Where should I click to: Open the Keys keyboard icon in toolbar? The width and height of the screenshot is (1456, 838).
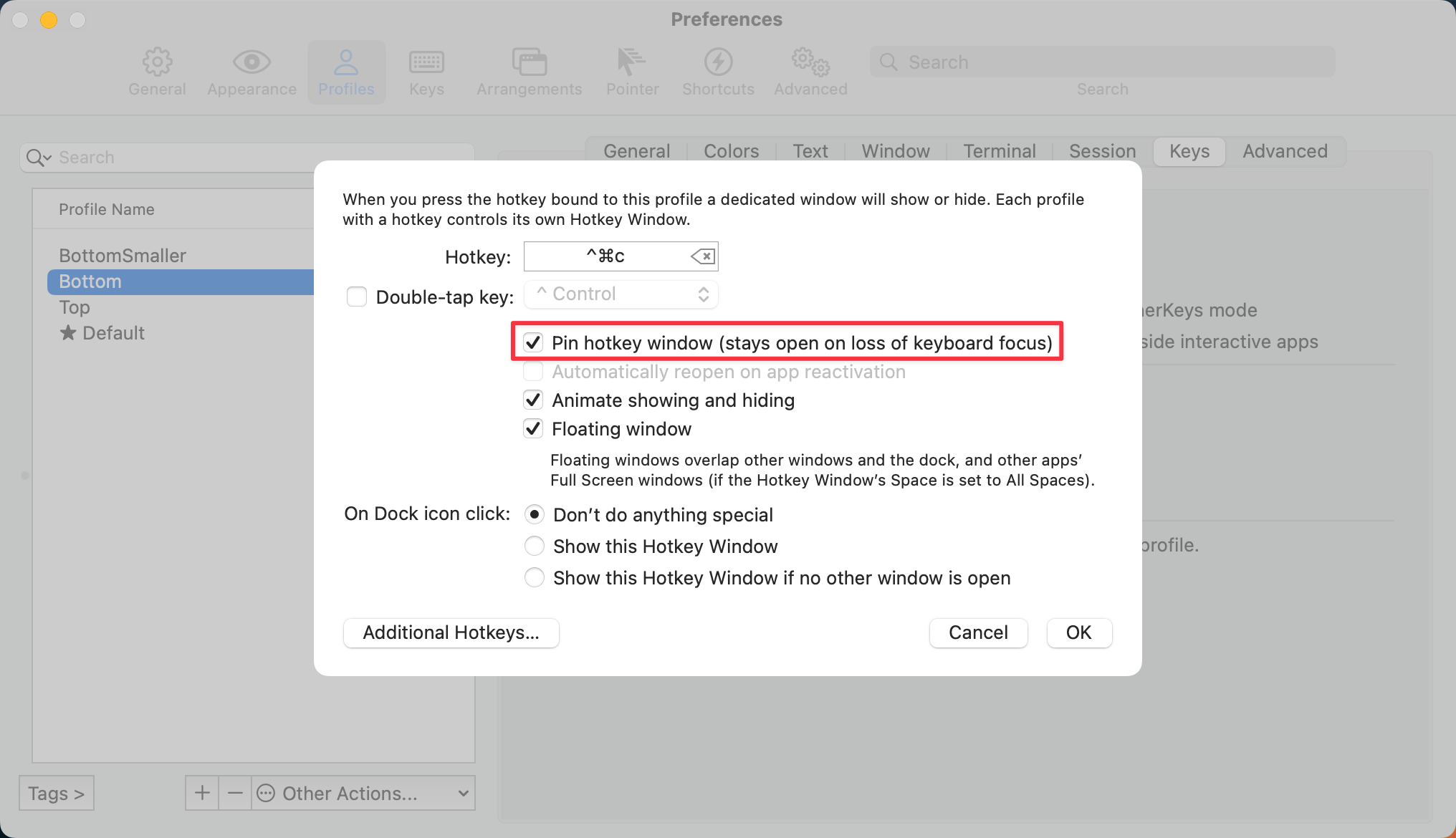426,63
